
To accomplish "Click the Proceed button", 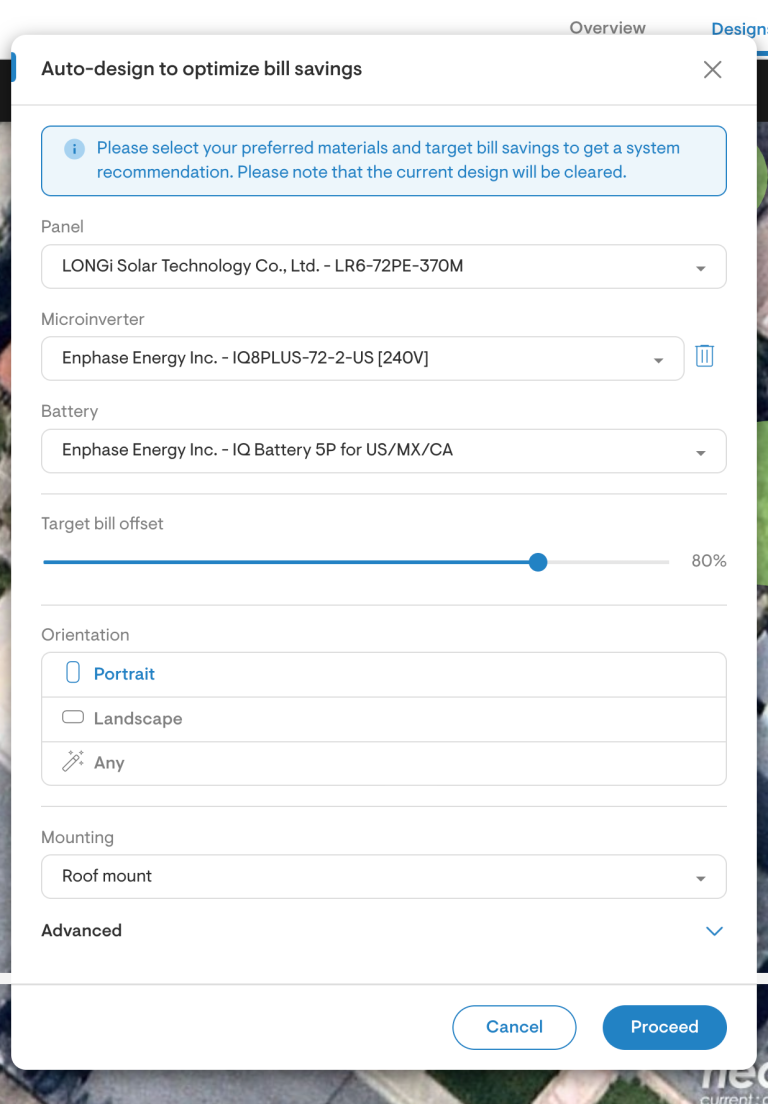I will click(664, 1027).
